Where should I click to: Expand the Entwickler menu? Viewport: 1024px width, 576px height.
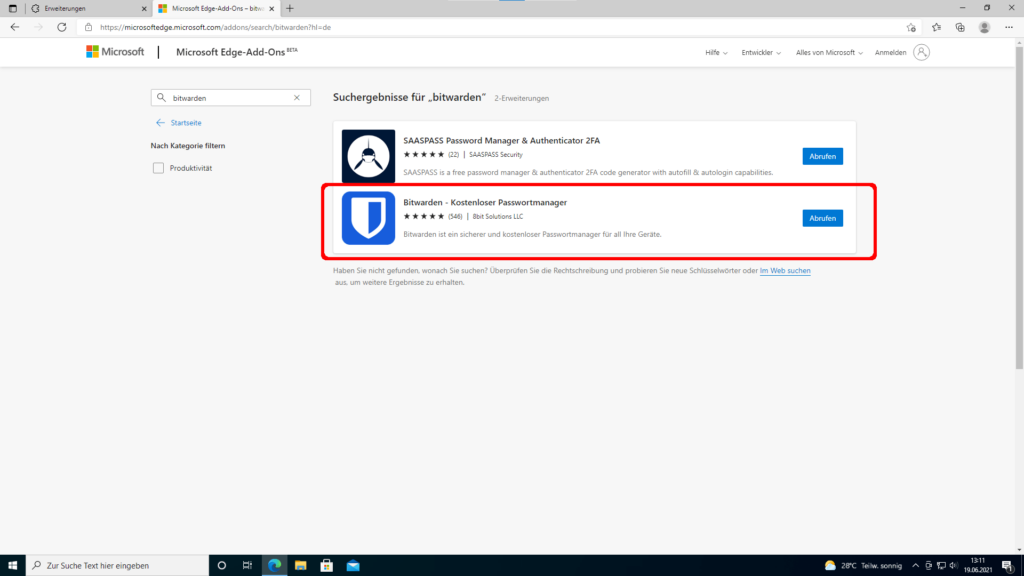click(761, 52)
